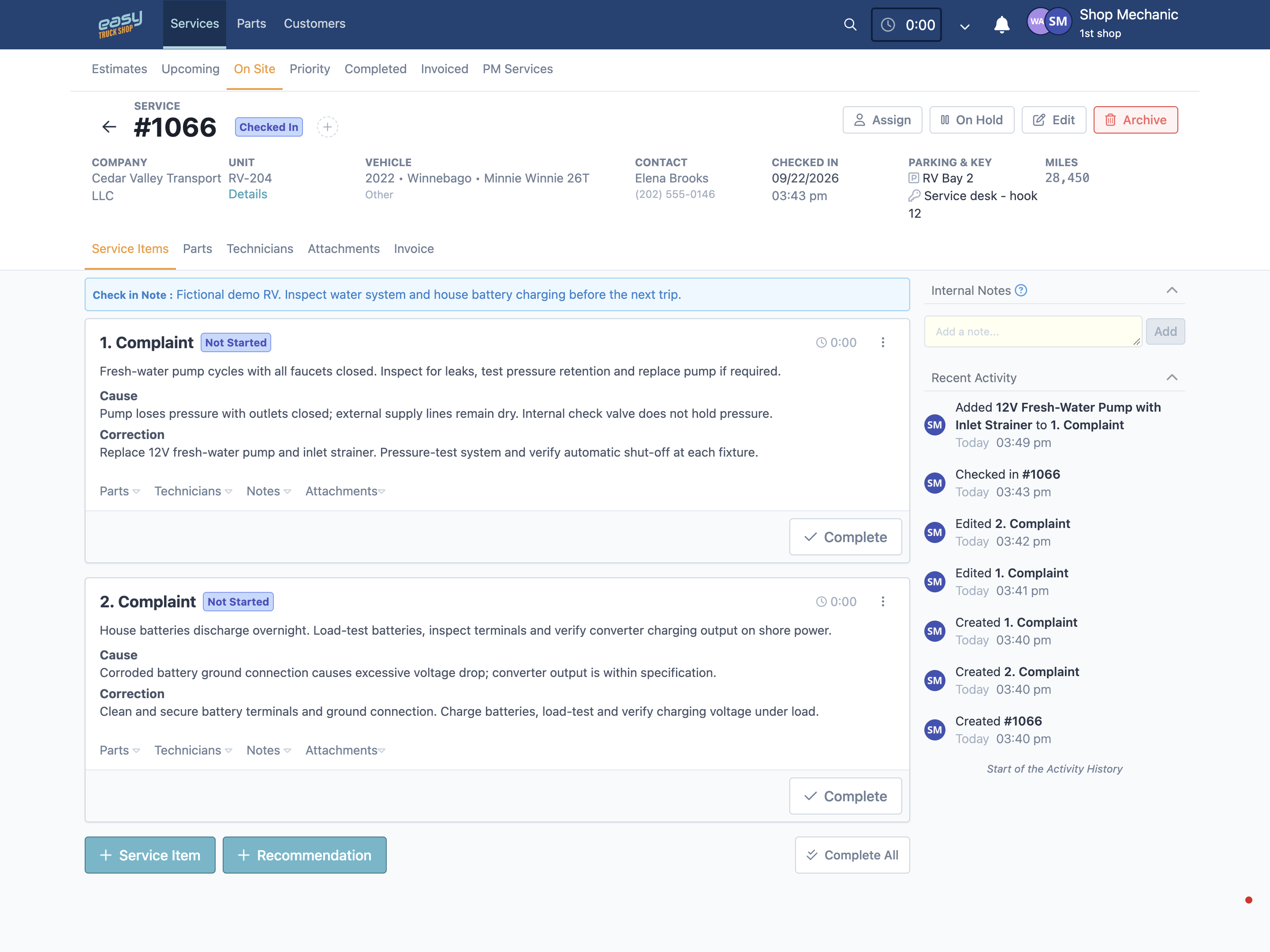This screenshot has width=1270, height=952.
Task: Switch to the Invoice tab
Action: 413,249
